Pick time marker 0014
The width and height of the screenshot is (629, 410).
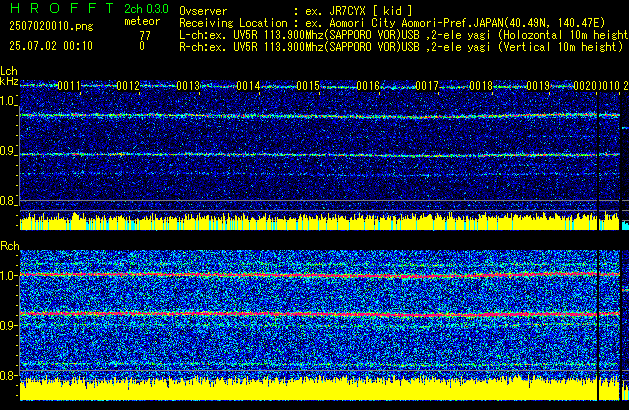point(248,86)
